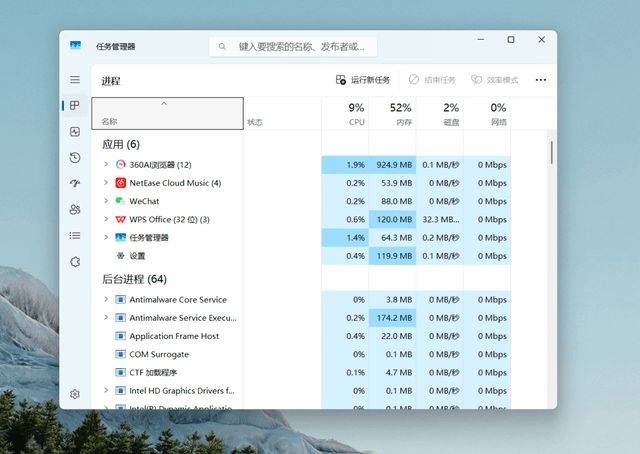Open the hamburger navigation menu

[75, 79]
